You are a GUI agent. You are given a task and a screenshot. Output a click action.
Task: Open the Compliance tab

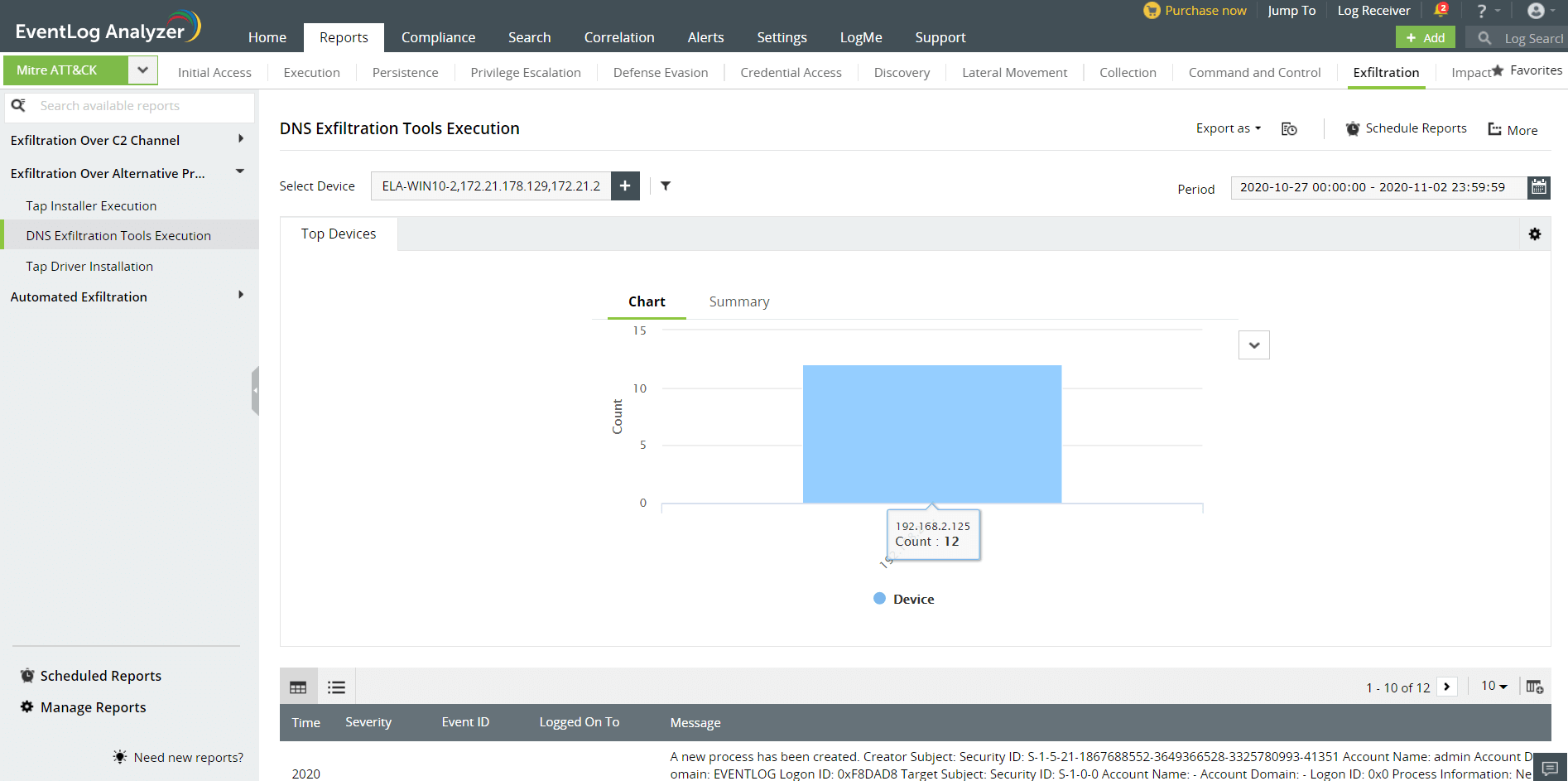(439, 37)
